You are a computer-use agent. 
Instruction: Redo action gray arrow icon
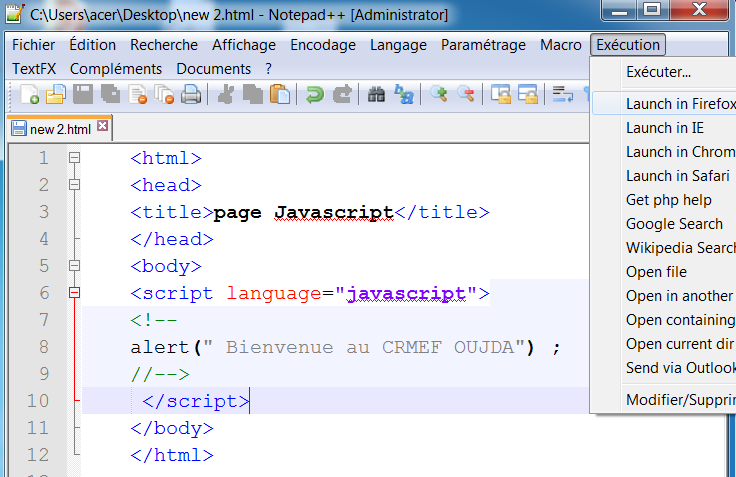coord(342,94)
